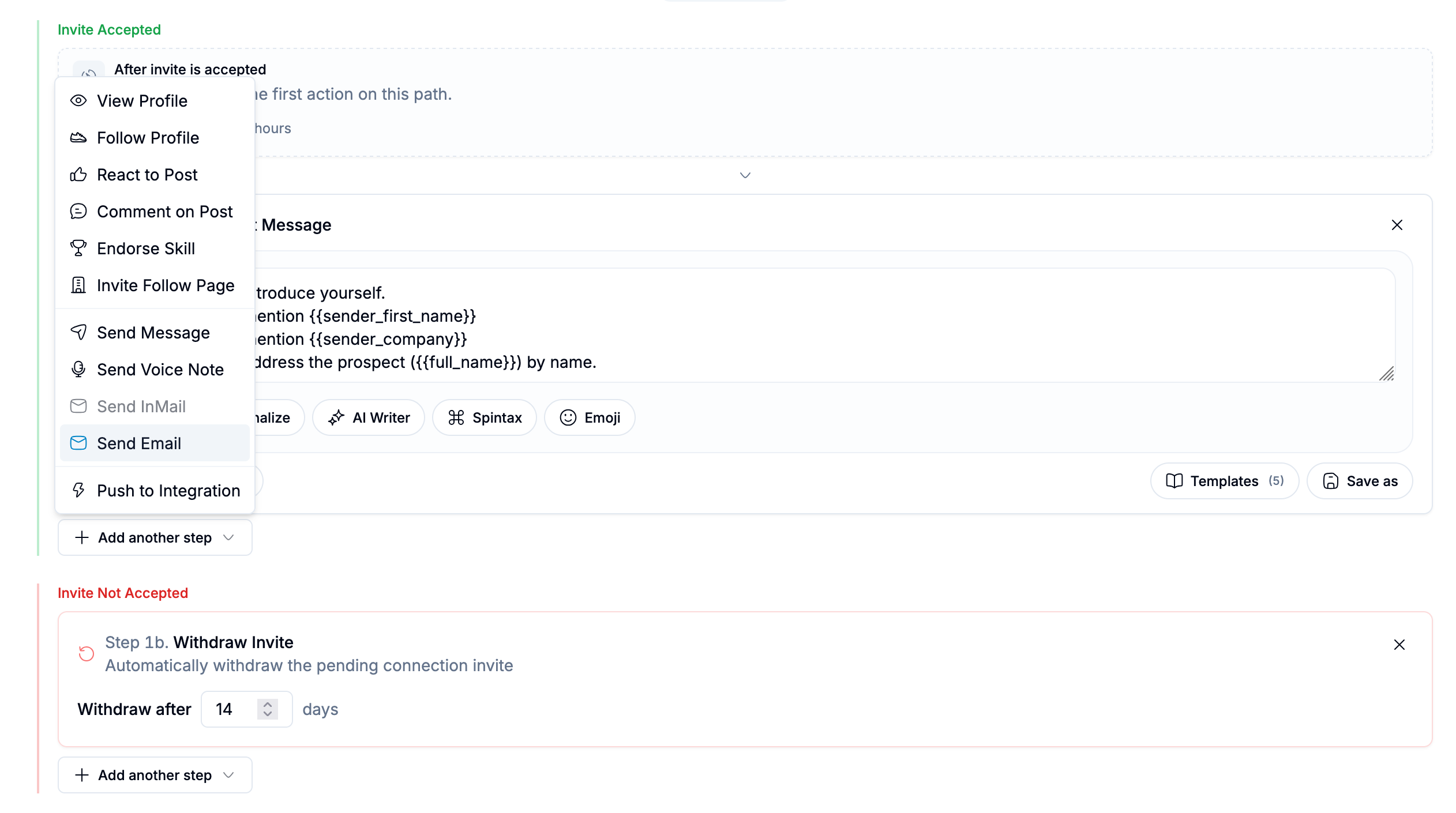Open the AI Writer tool
The width and height of the screenshot is (1456, 813).
(369, 417)
